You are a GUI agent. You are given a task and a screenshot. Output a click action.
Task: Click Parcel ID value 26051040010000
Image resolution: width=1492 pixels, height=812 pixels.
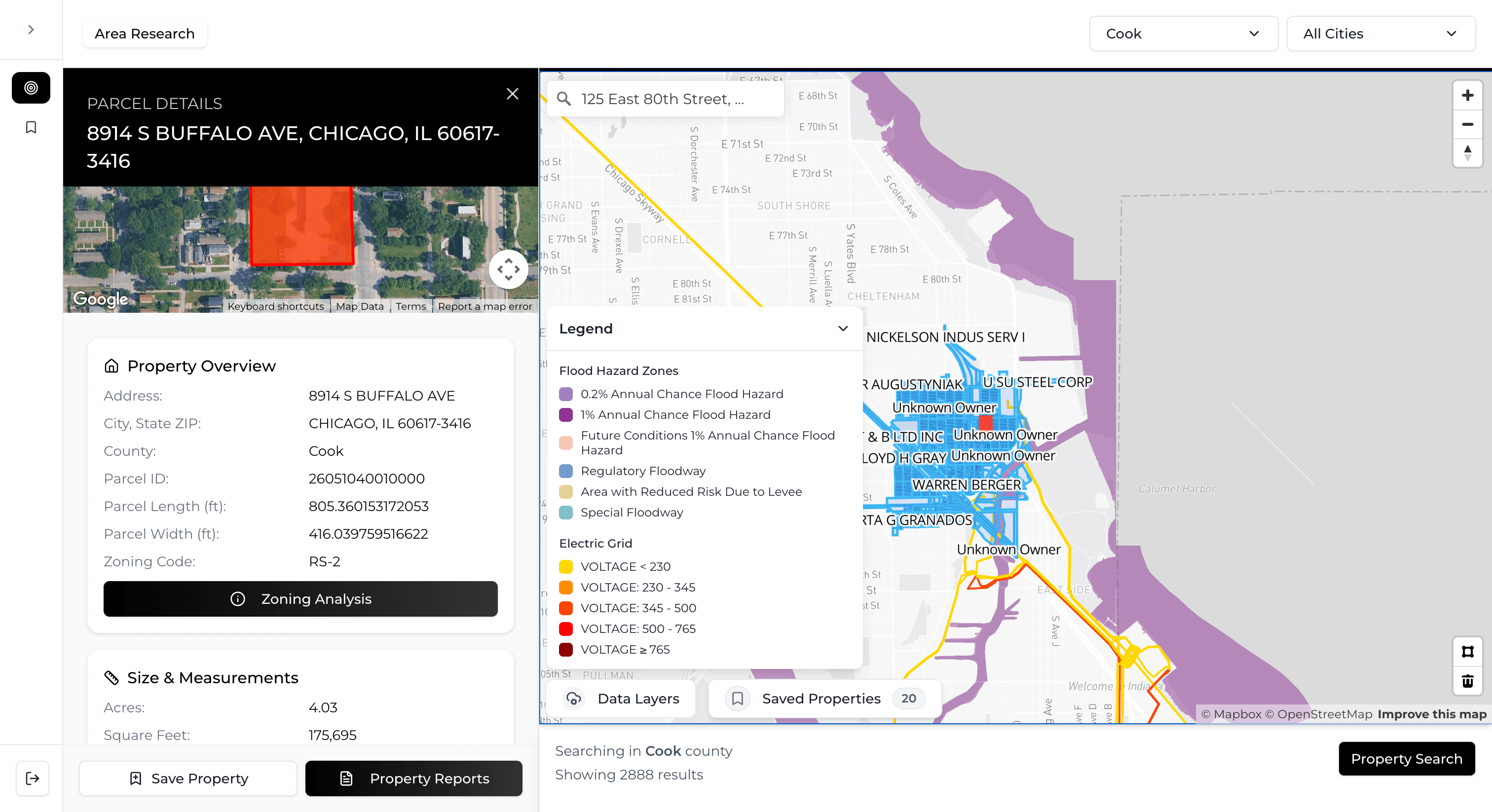click(x=367, y=479)
